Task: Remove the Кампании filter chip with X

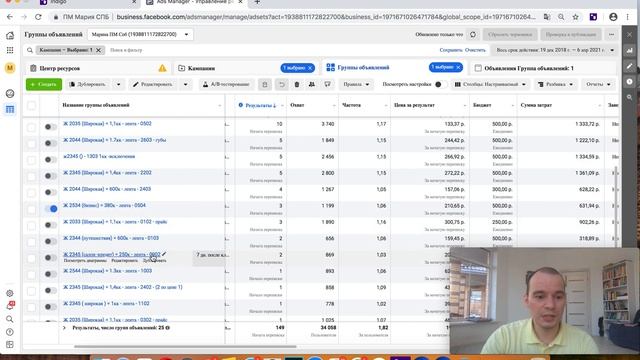Action: [98, 50]
